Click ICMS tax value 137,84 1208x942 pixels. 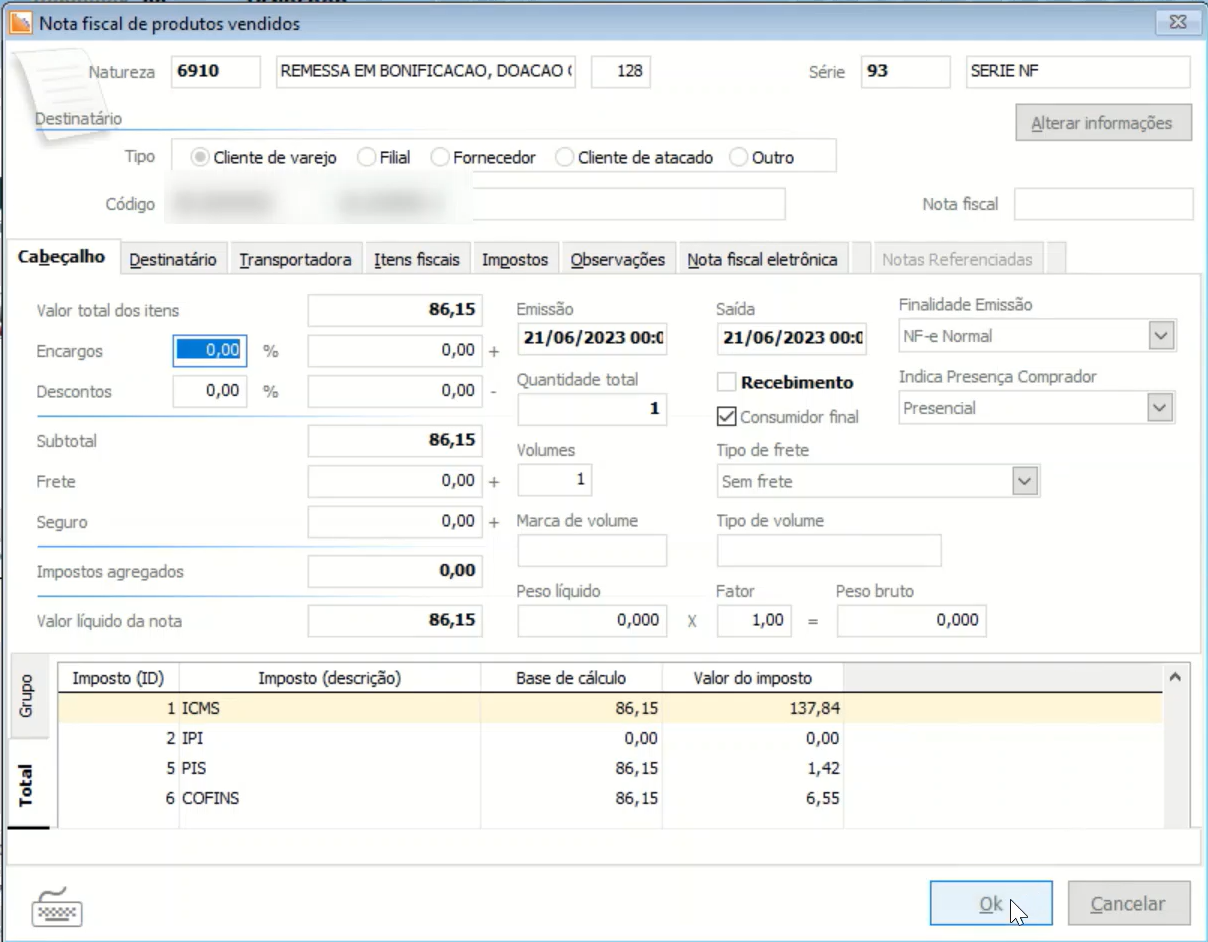(x=814, y=708)
